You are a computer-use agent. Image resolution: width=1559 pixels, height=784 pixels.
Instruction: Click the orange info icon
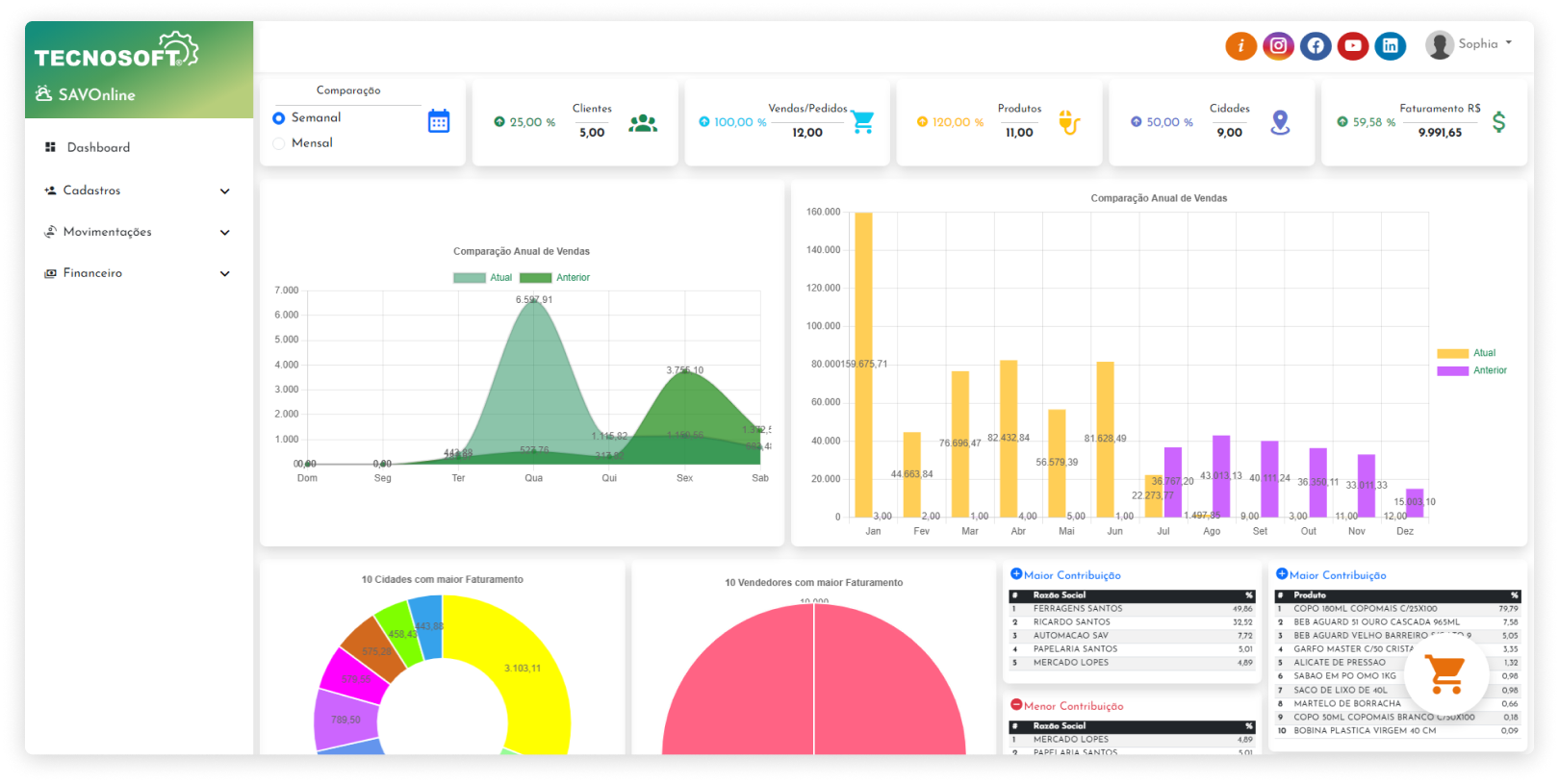tap(1240, 45)
